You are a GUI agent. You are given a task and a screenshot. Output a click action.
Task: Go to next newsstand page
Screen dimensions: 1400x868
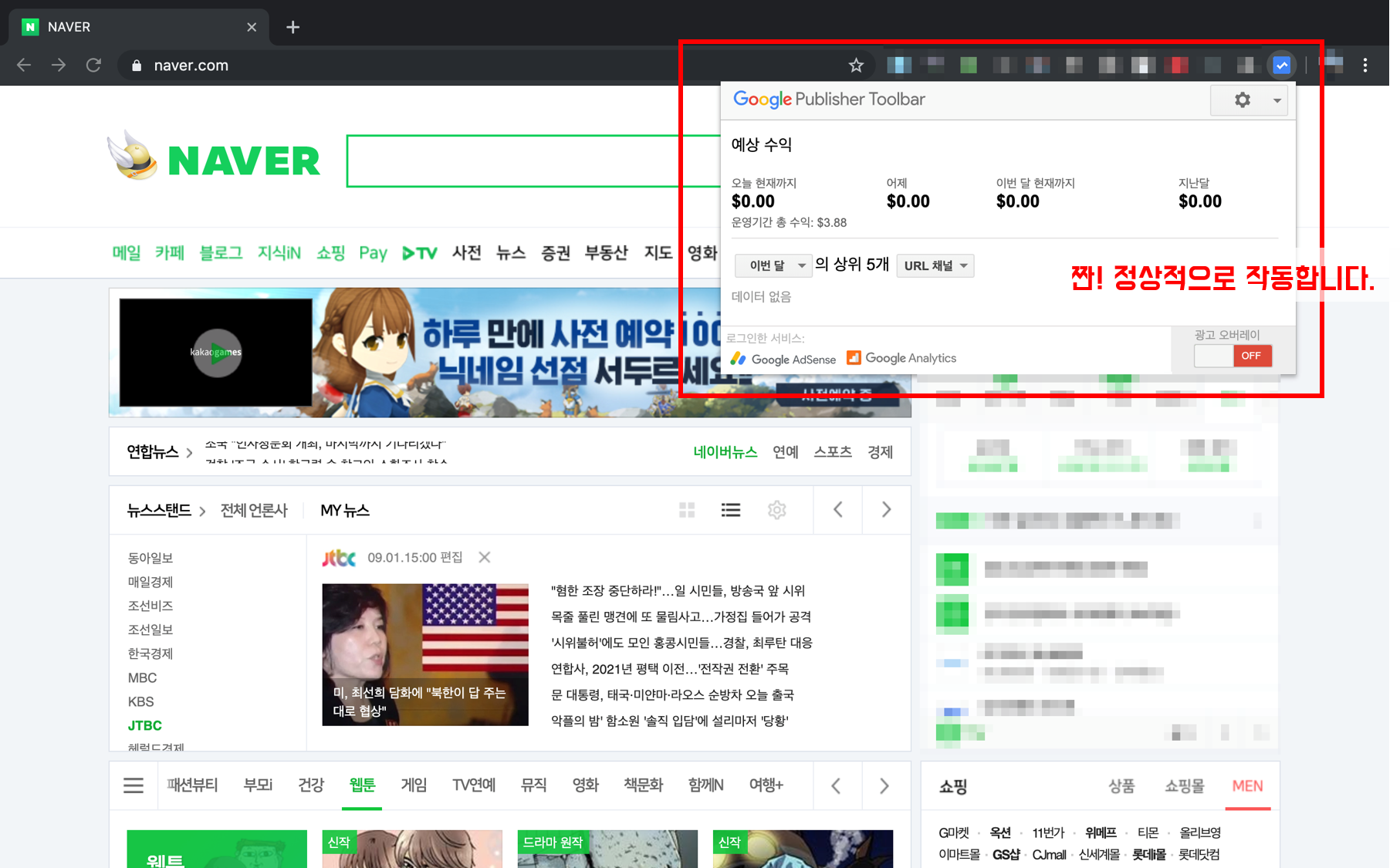coord(886,510)
